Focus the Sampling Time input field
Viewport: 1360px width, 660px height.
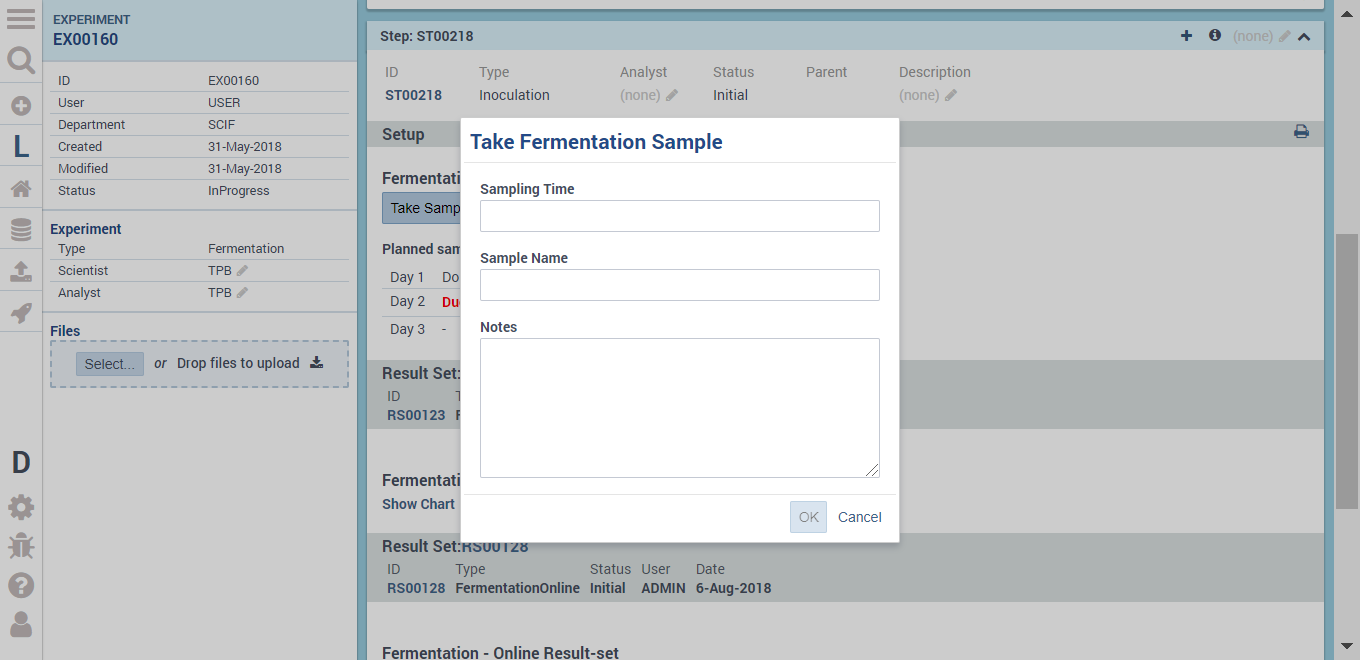[x=680, y=216]
